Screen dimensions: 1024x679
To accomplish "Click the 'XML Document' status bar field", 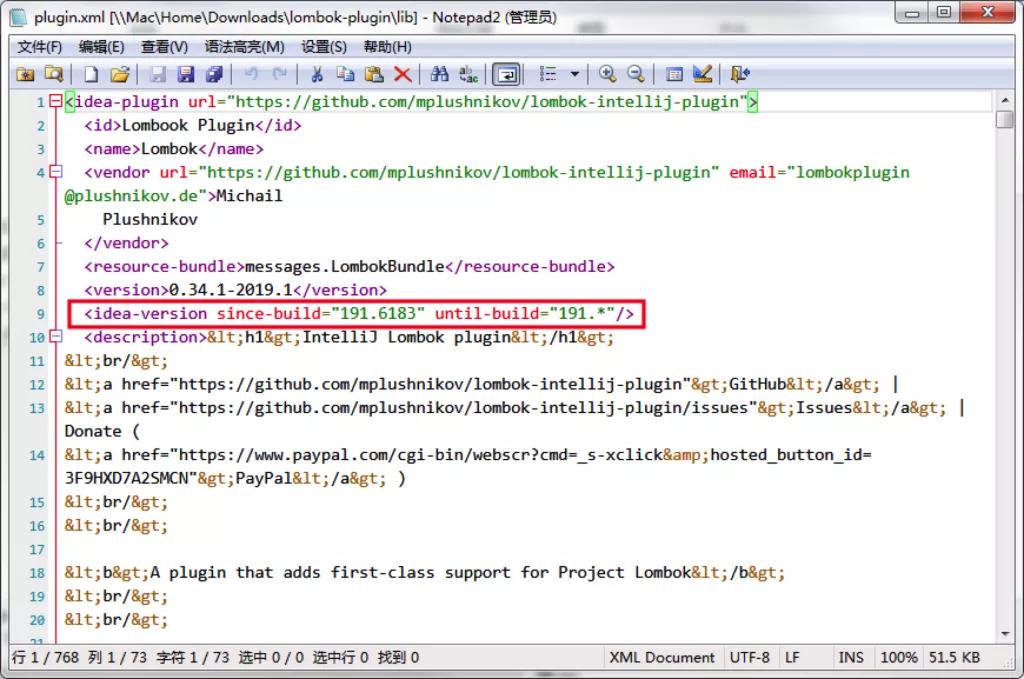I will click(662, 657).
